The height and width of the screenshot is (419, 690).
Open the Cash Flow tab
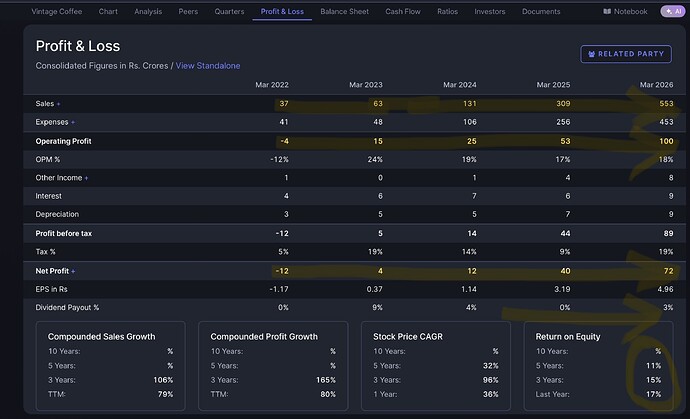403,11
